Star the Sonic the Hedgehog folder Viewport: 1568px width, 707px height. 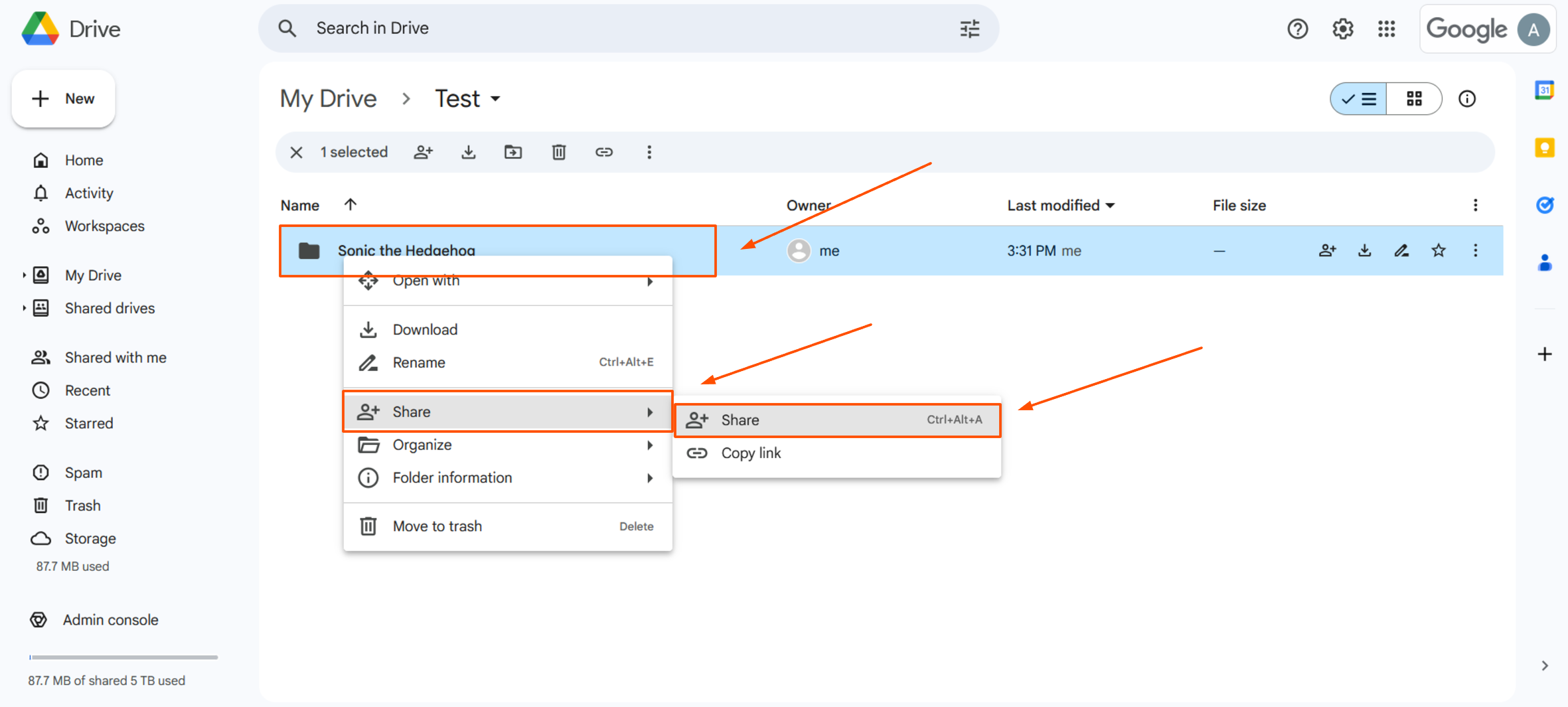click(x=1438, y=250)
